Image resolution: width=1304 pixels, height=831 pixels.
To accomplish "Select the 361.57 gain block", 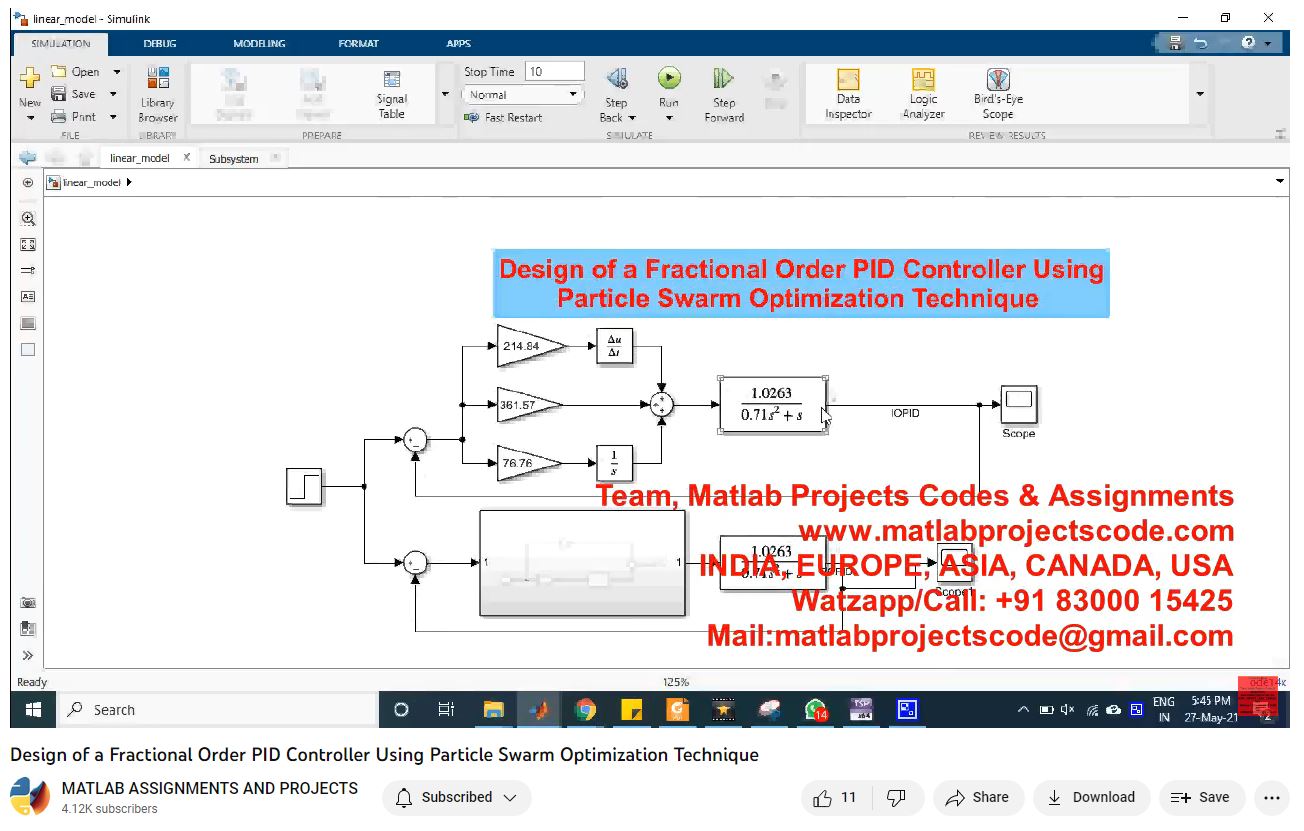I will (x=530, y=405).
